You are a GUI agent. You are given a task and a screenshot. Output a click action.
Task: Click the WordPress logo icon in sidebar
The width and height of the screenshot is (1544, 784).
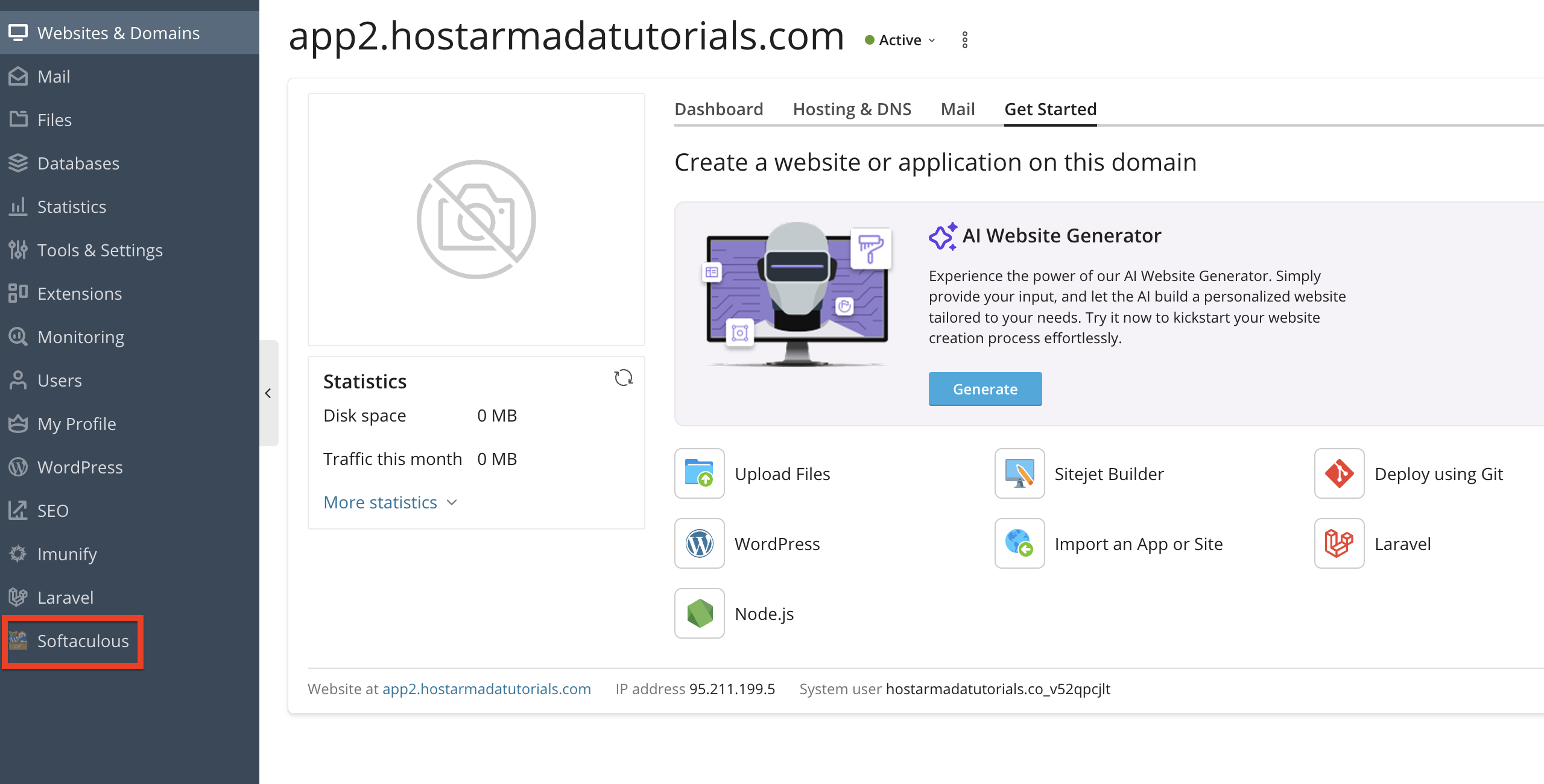18,467
